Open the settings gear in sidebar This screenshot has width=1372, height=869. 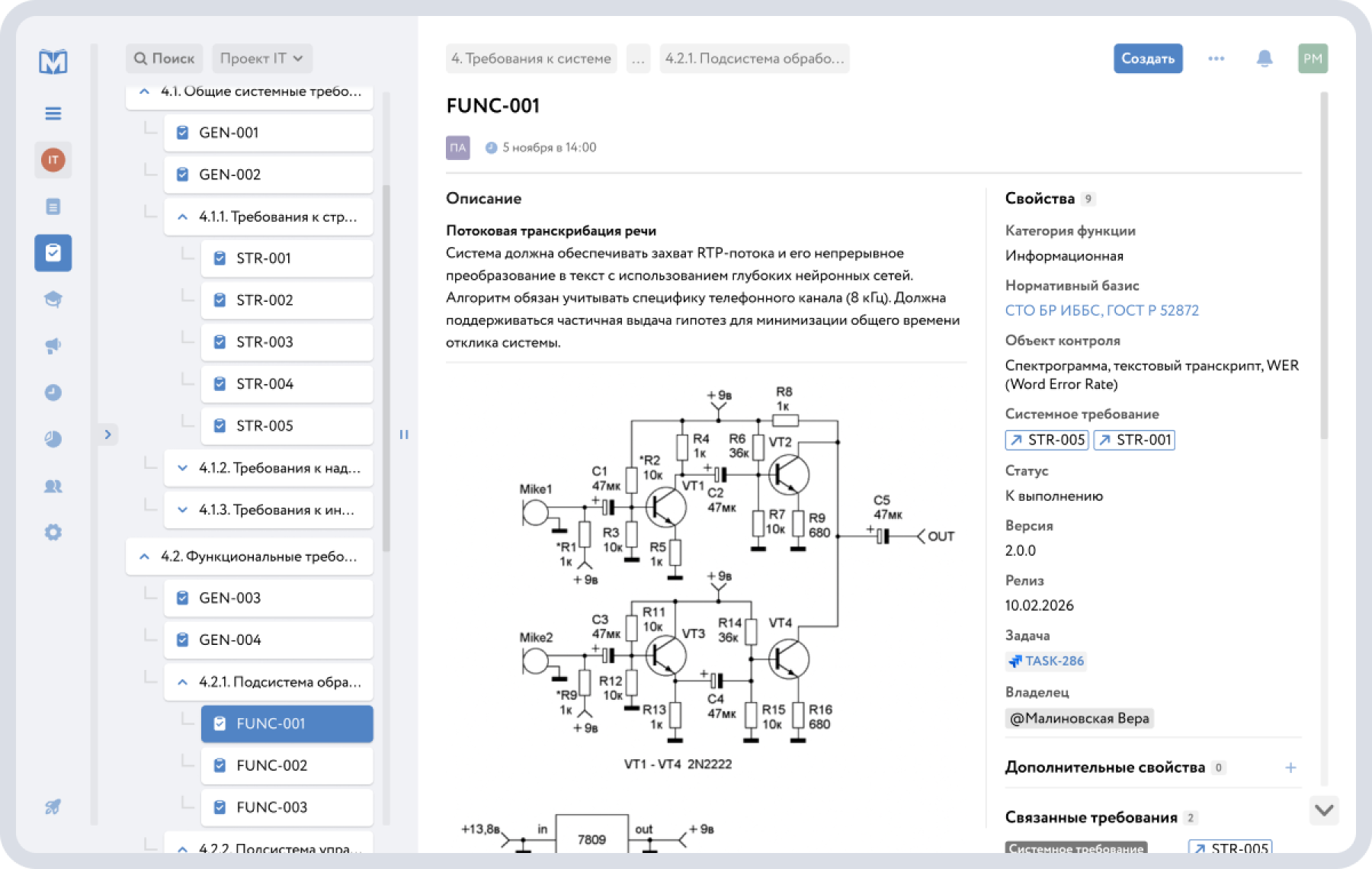53,532
